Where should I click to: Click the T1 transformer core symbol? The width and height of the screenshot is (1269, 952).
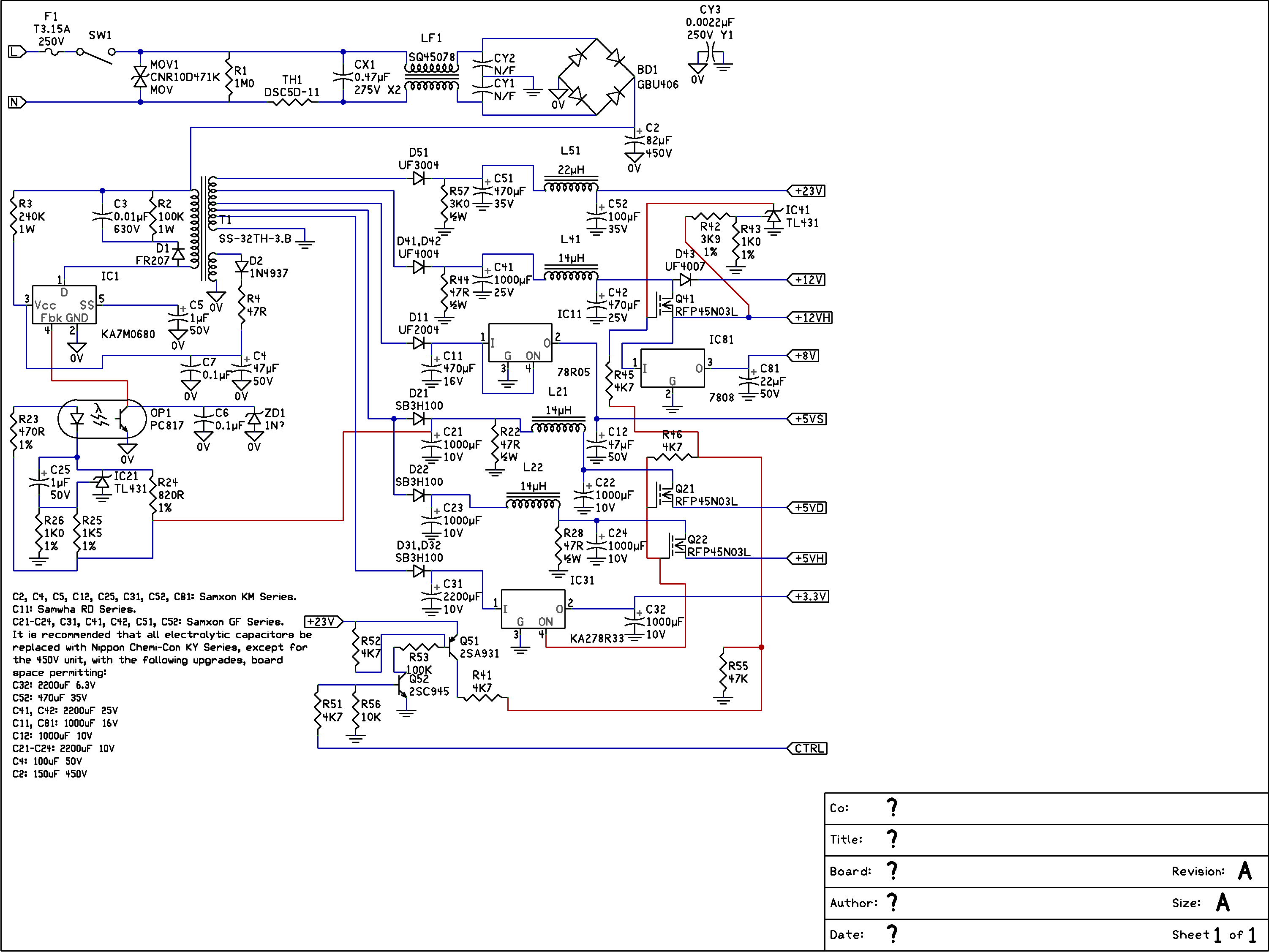pos(204,229)
